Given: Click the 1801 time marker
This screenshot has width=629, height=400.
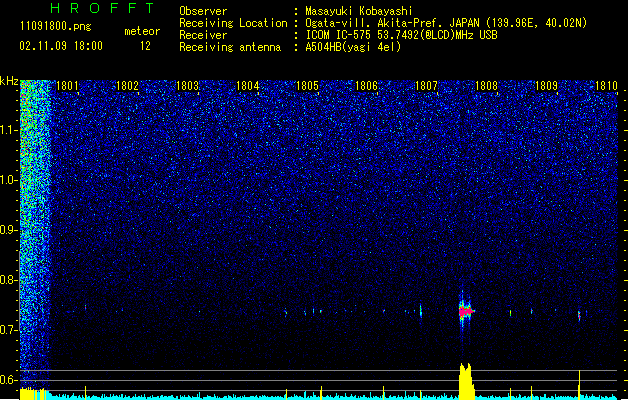Looking at the screenshot, I should [67, 86].
